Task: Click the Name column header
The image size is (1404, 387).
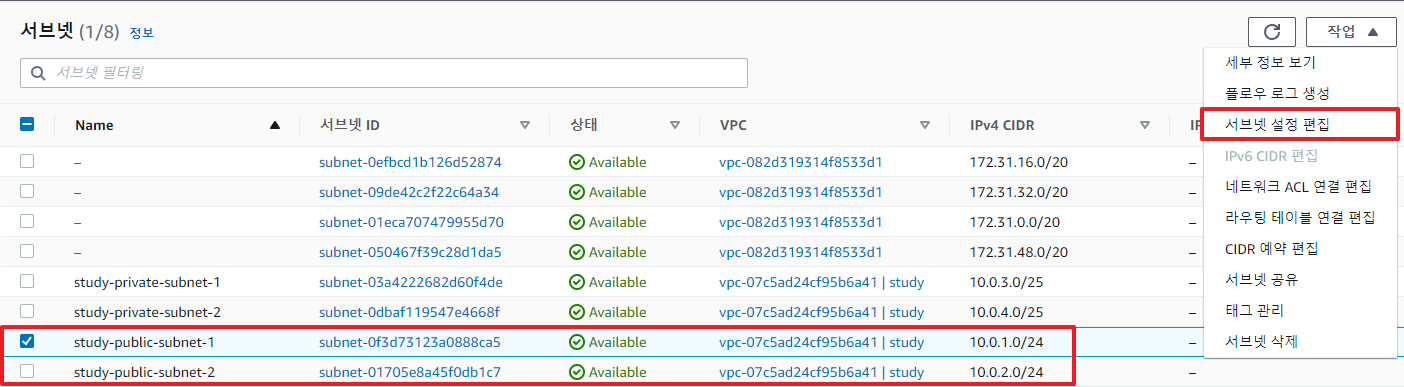Action: point(94,126)
